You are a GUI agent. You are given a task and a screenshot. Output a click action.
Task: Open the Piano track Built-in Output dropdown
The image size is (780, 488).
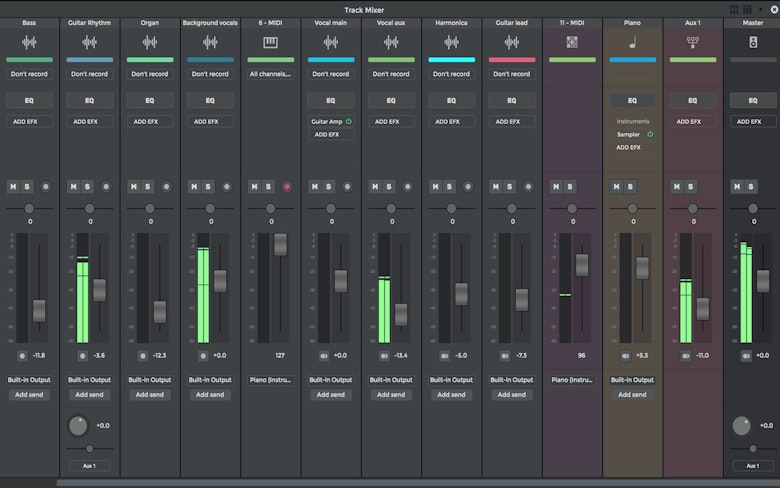point(632,380)
